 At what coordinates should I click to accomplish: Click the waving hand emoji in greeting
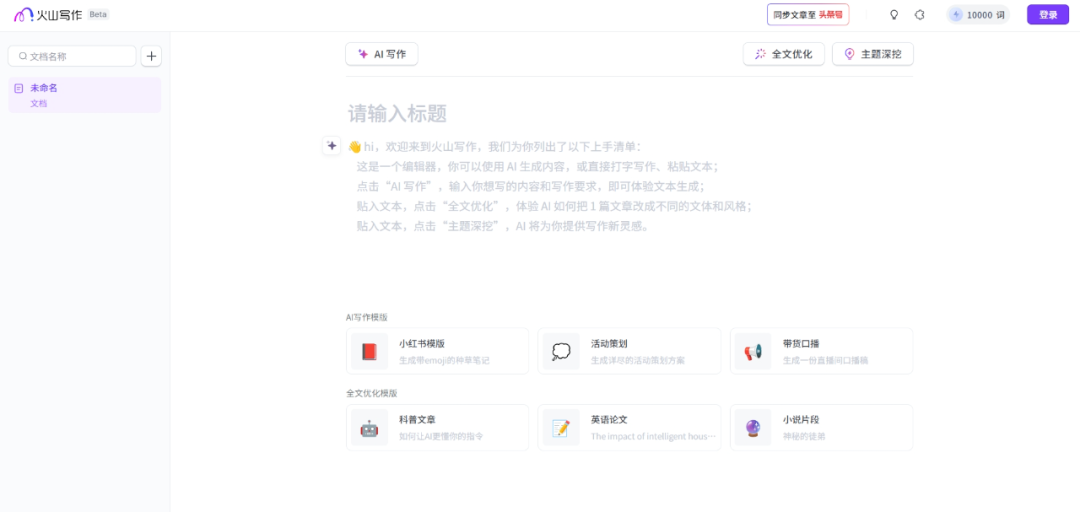click(354, 147)
